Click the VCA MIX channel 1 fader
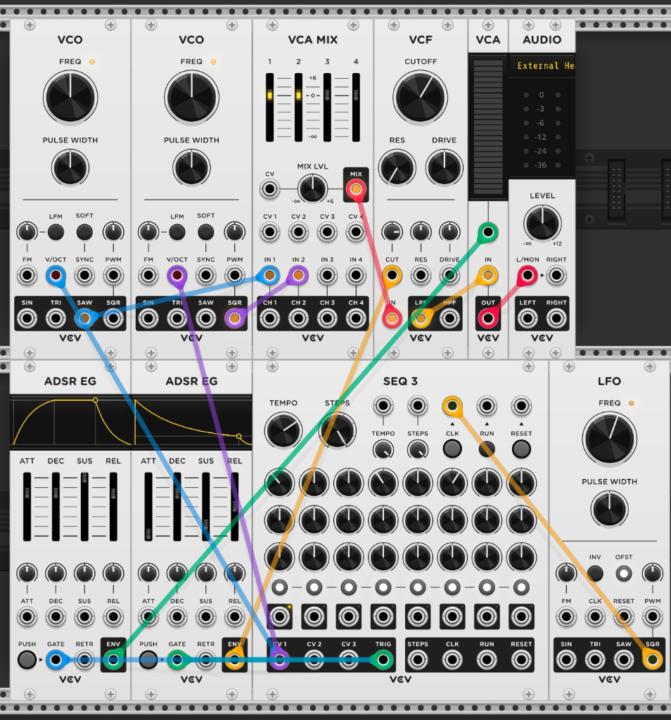The height and width of the screenshot is (720, 671). 270,107
